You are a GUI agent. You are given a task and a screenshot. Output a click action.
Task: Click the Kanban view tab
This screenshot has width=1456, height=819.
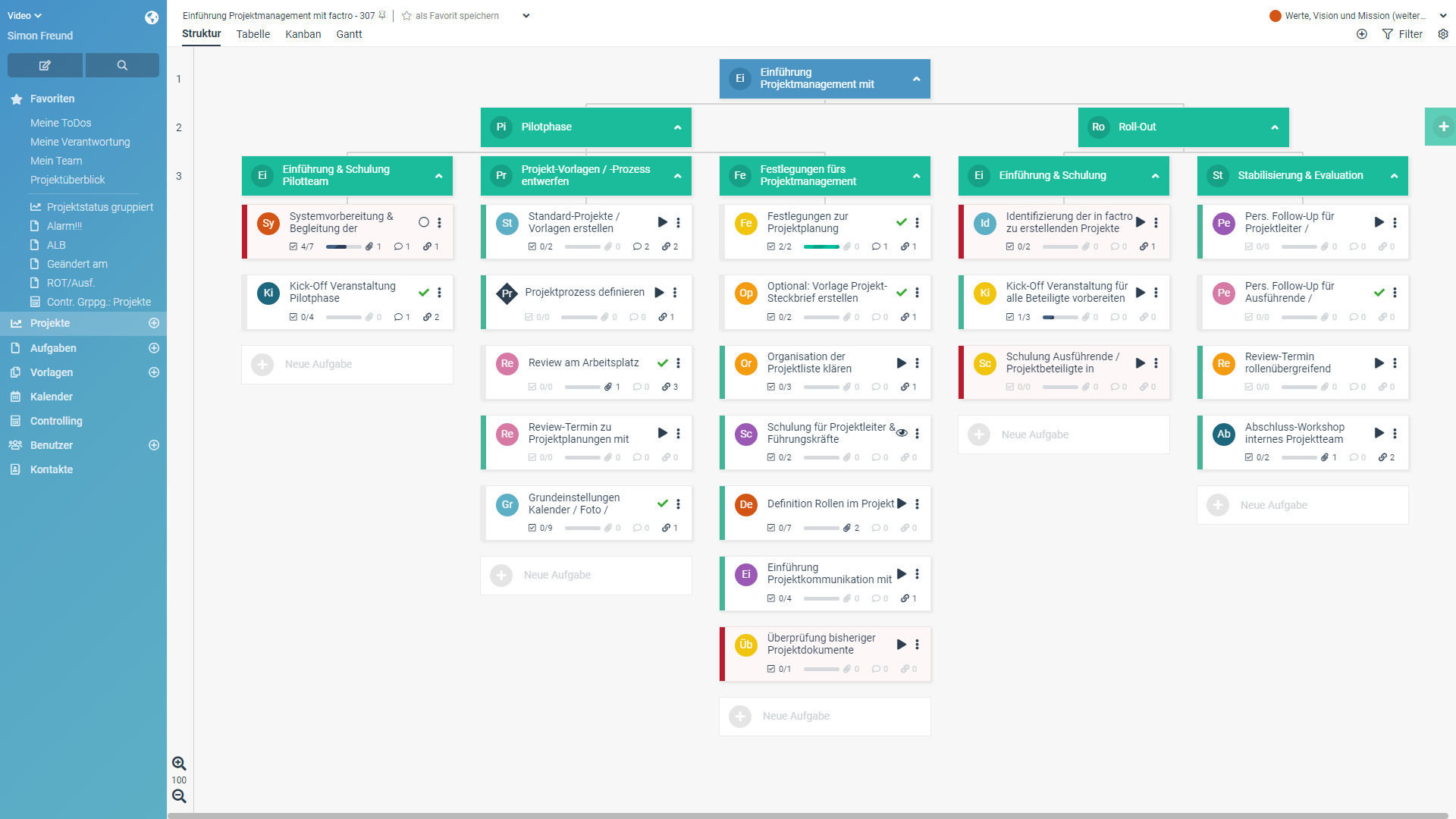pos(302,34)
